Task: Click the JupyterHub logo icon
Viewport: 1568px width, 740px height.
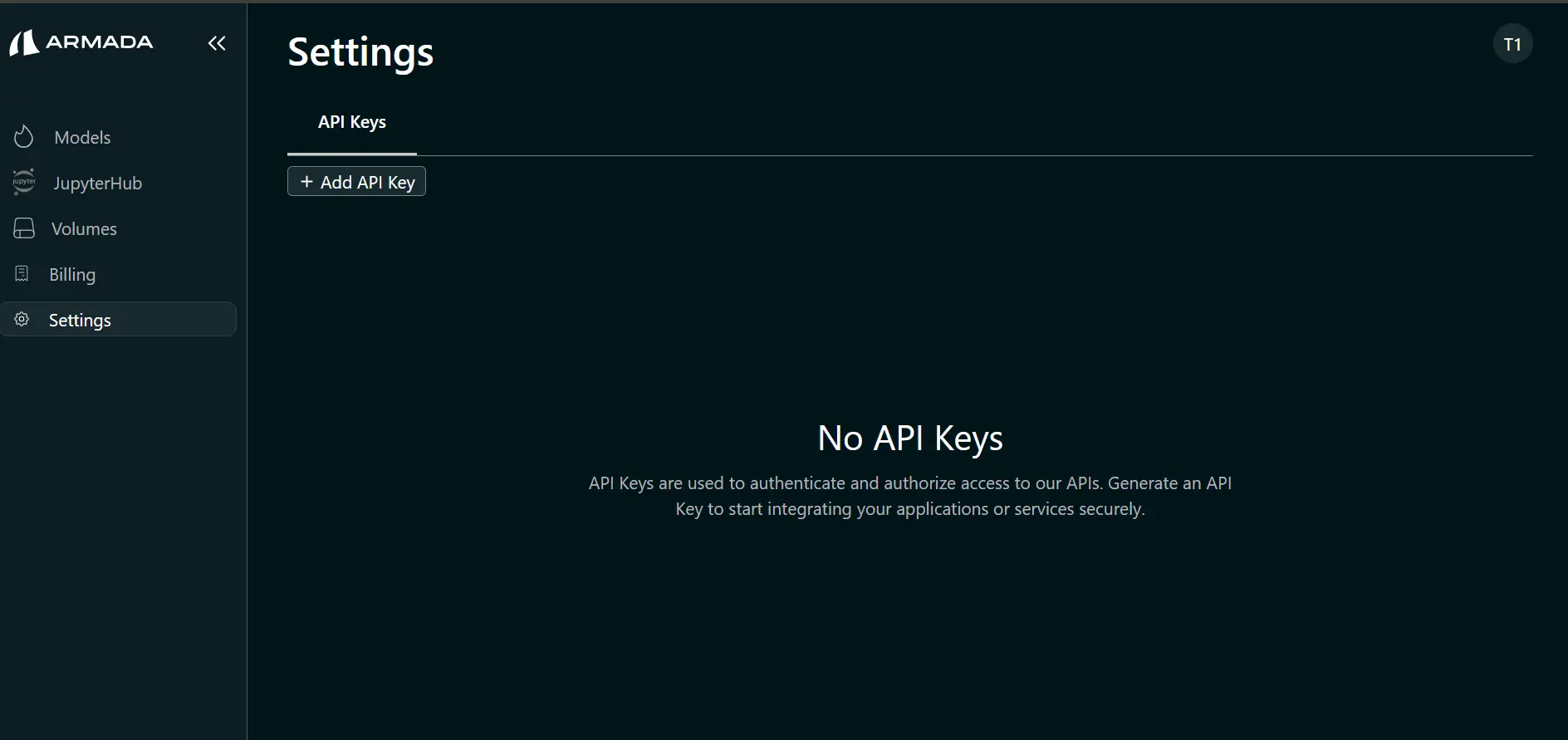Action: [x=24, y=183]
